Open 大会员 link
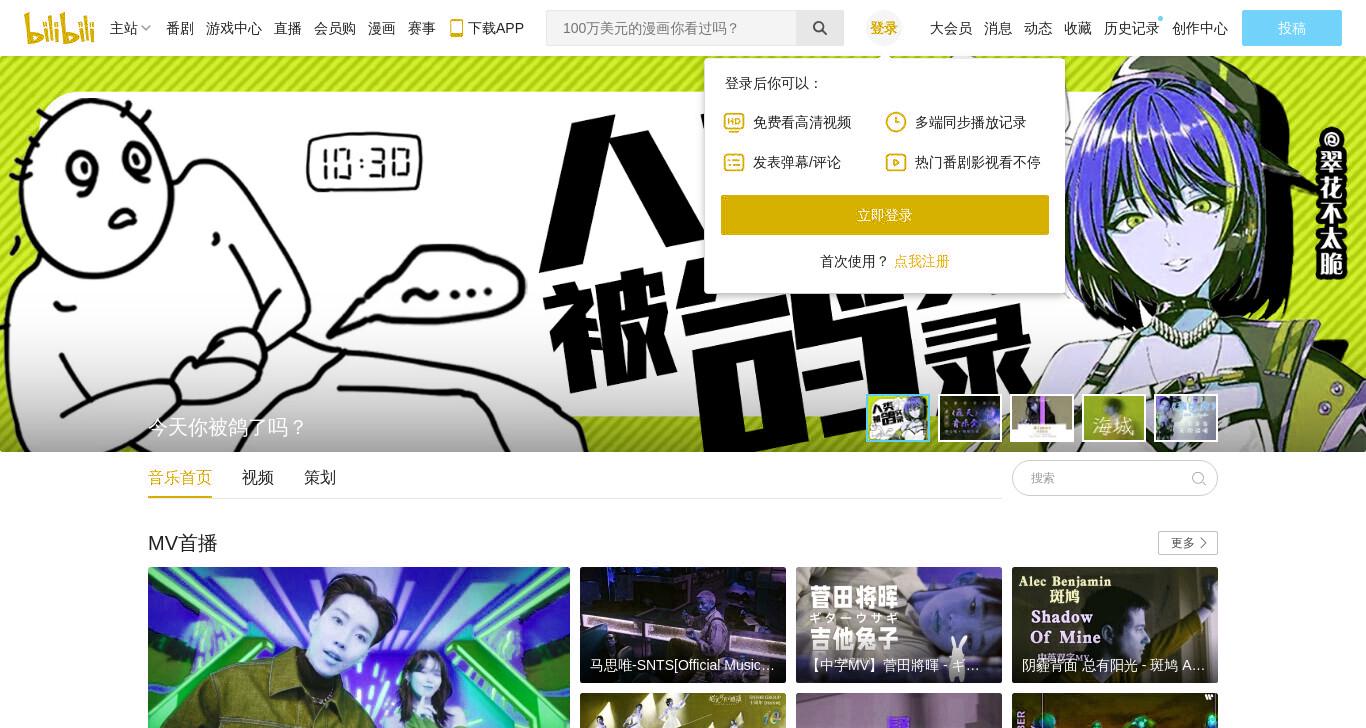 click(x=951, y=28)
